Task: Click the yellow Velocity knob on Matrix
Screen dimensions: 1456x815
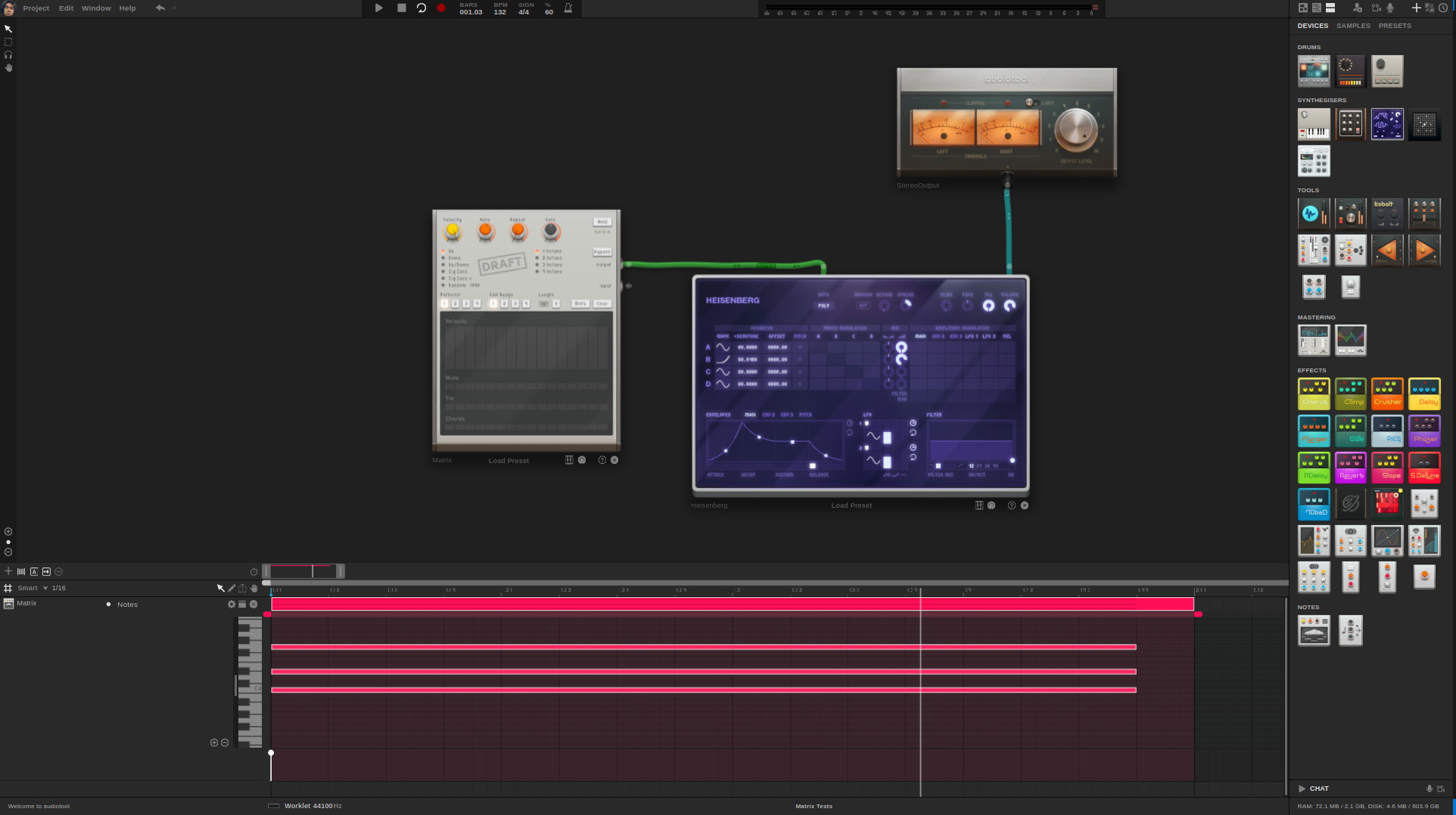Action: pyautogui.click(x=453, y=230)
